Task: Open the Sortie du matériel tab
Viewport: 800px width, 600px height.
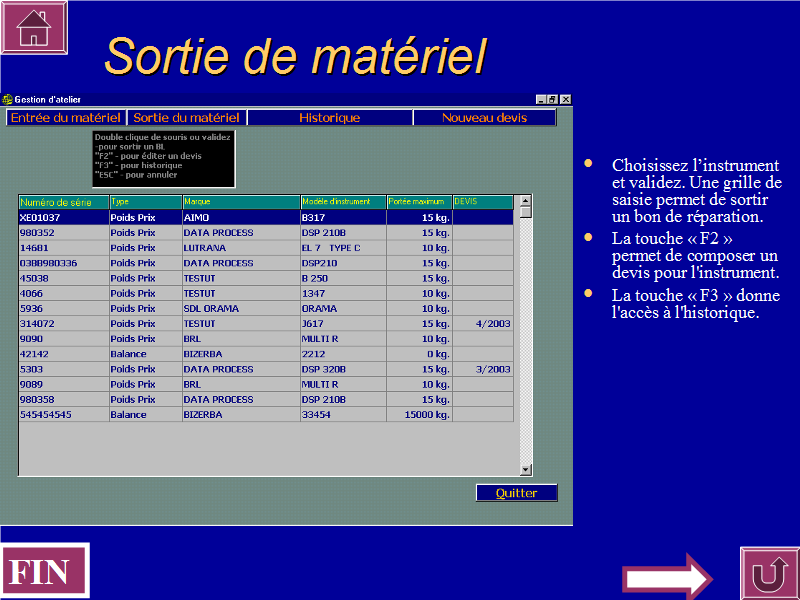Action: 186,118
